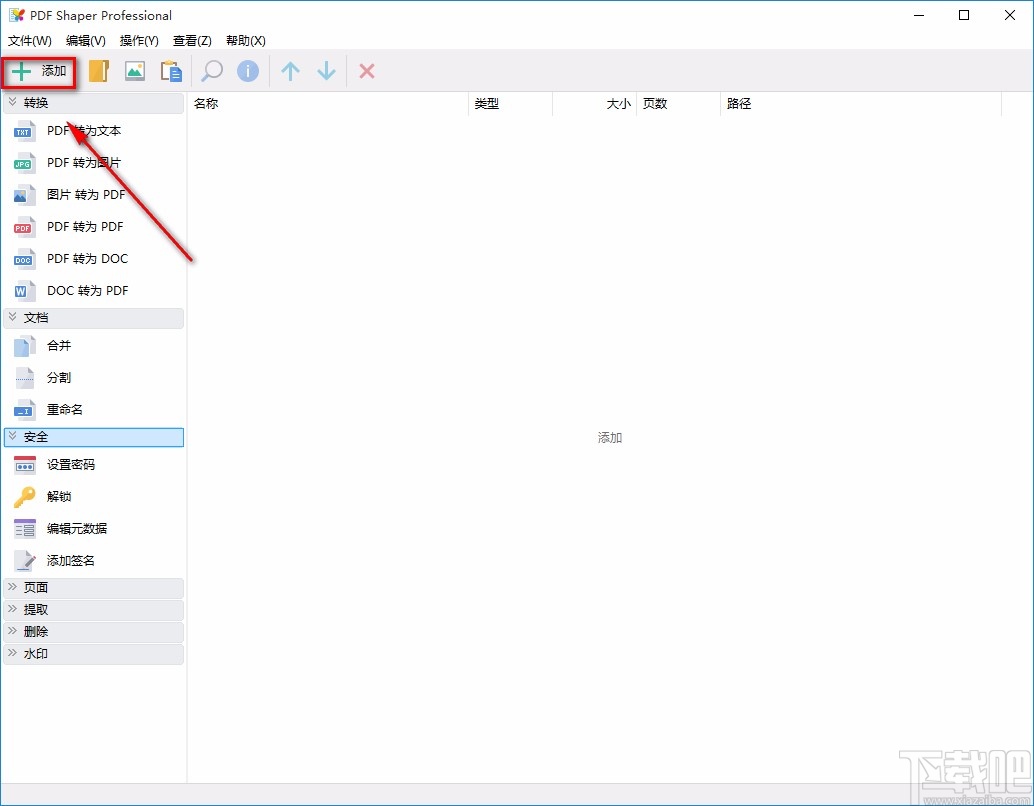Click the DOC icon for PDF 转为 DOC
This screenshot has height=806, width=1034.
24,259
